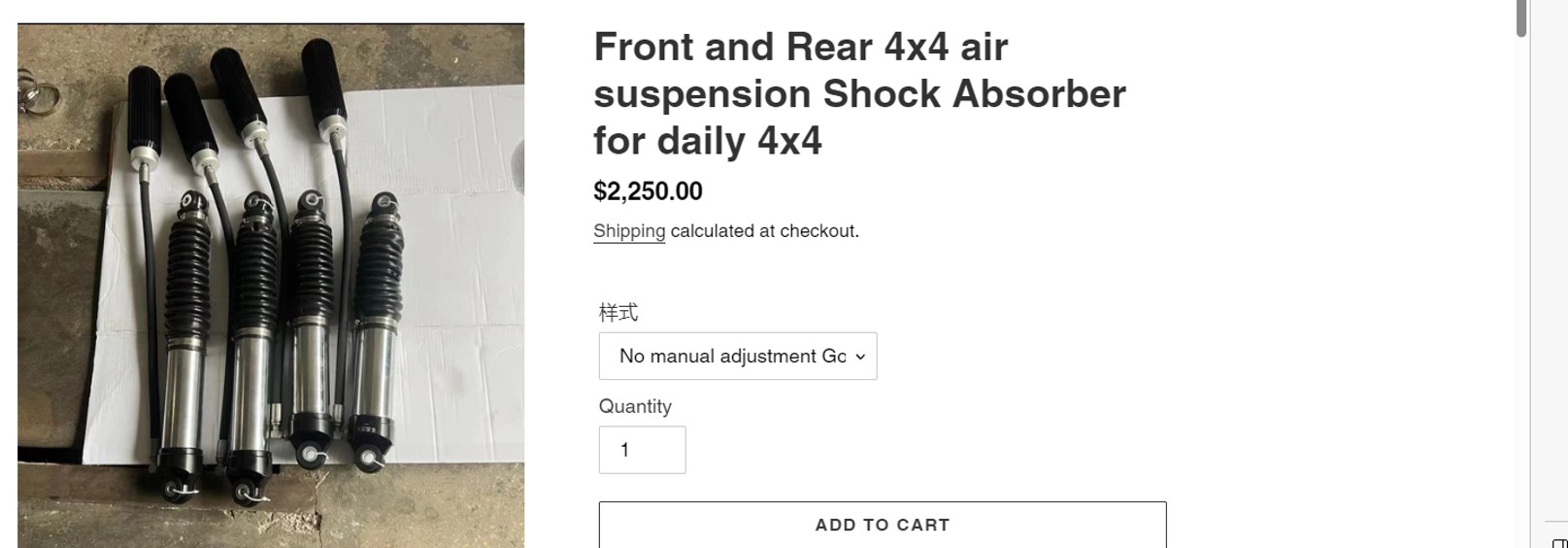Screen dimensions: 1568x548
Task: Focus the Quantity input field
Action: point(642,450)
